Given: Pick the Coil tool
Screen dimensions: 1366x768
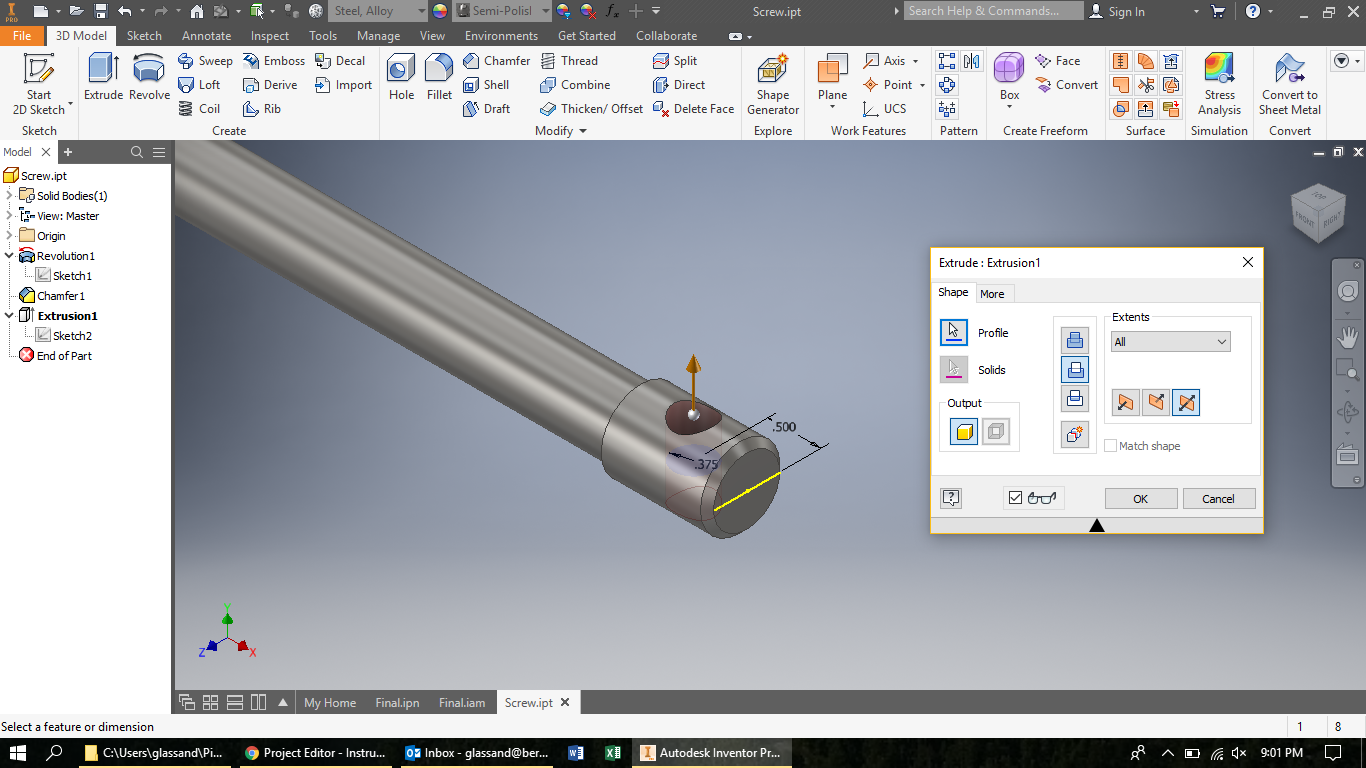Looking at the screenshot, I should tap(199, 109).
